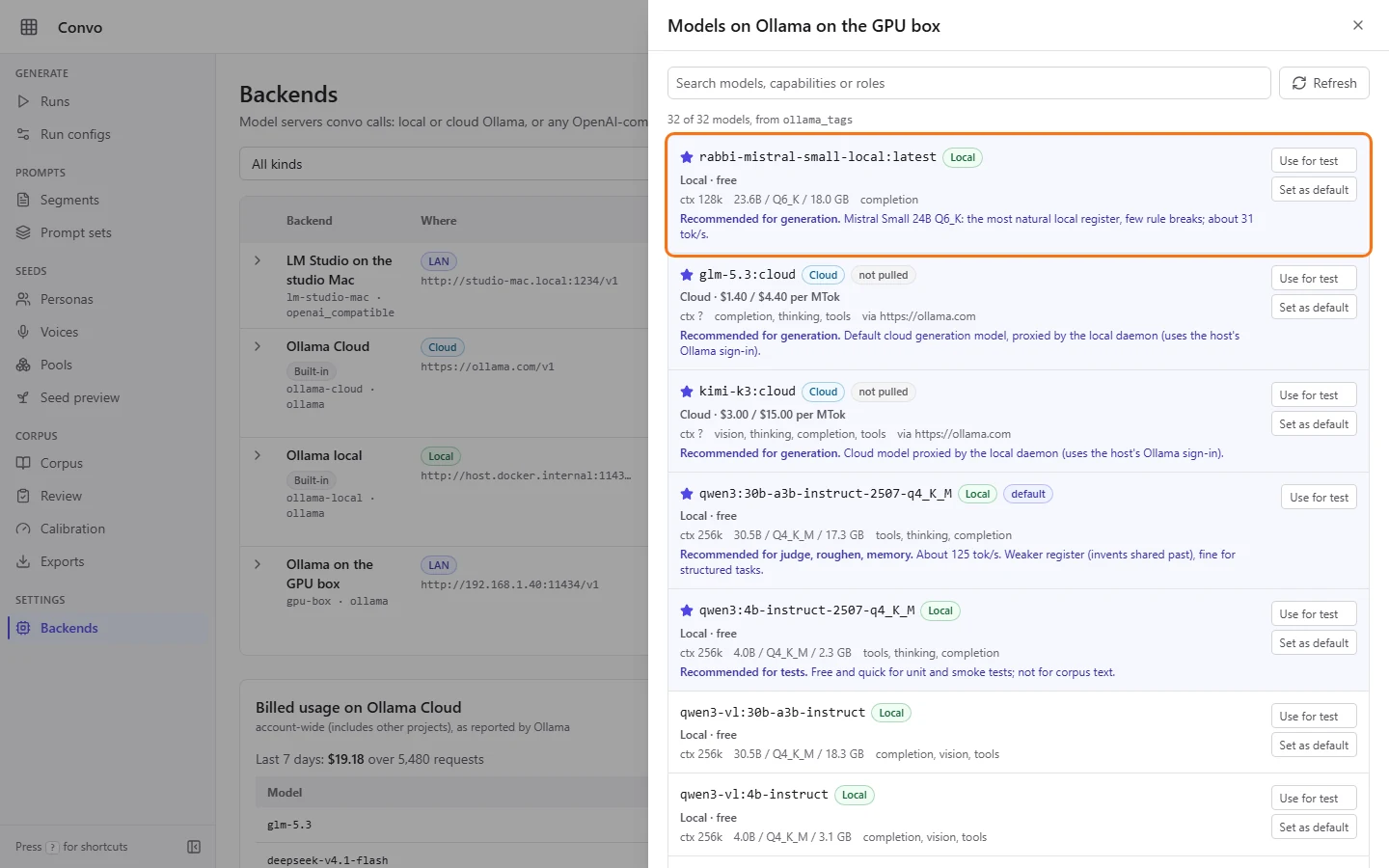
Task: Click the search models input field
Action: coord(968,83)
